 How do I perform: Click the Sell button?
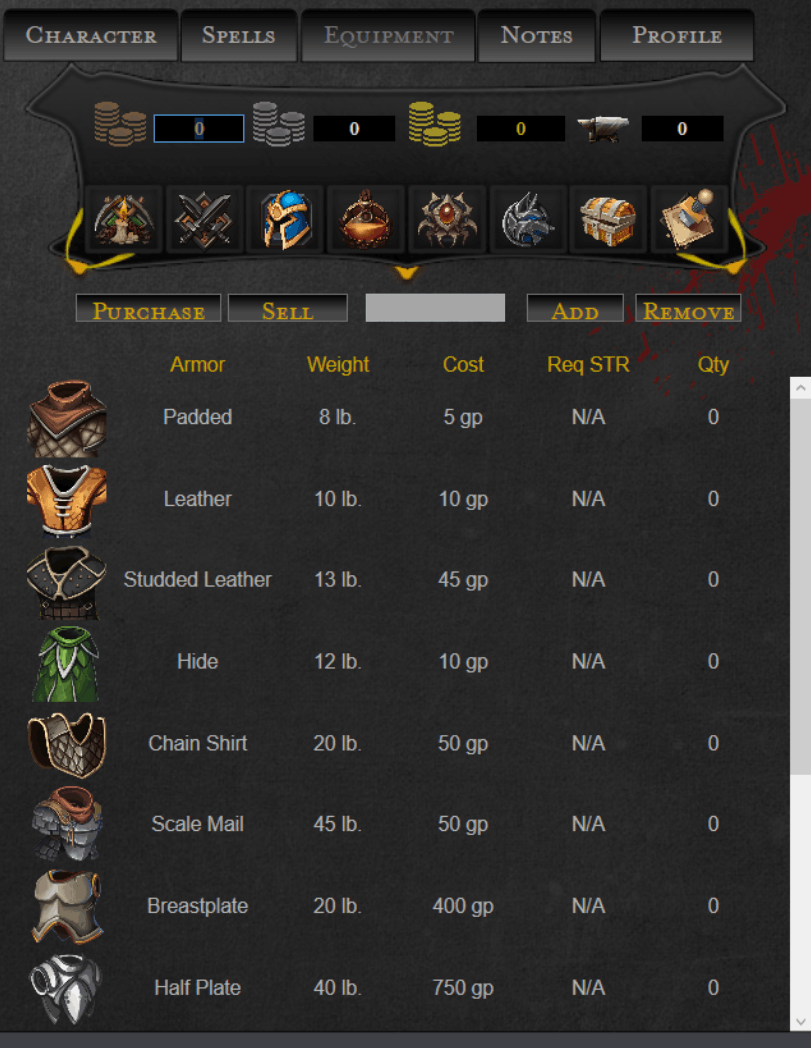[287, 309]
